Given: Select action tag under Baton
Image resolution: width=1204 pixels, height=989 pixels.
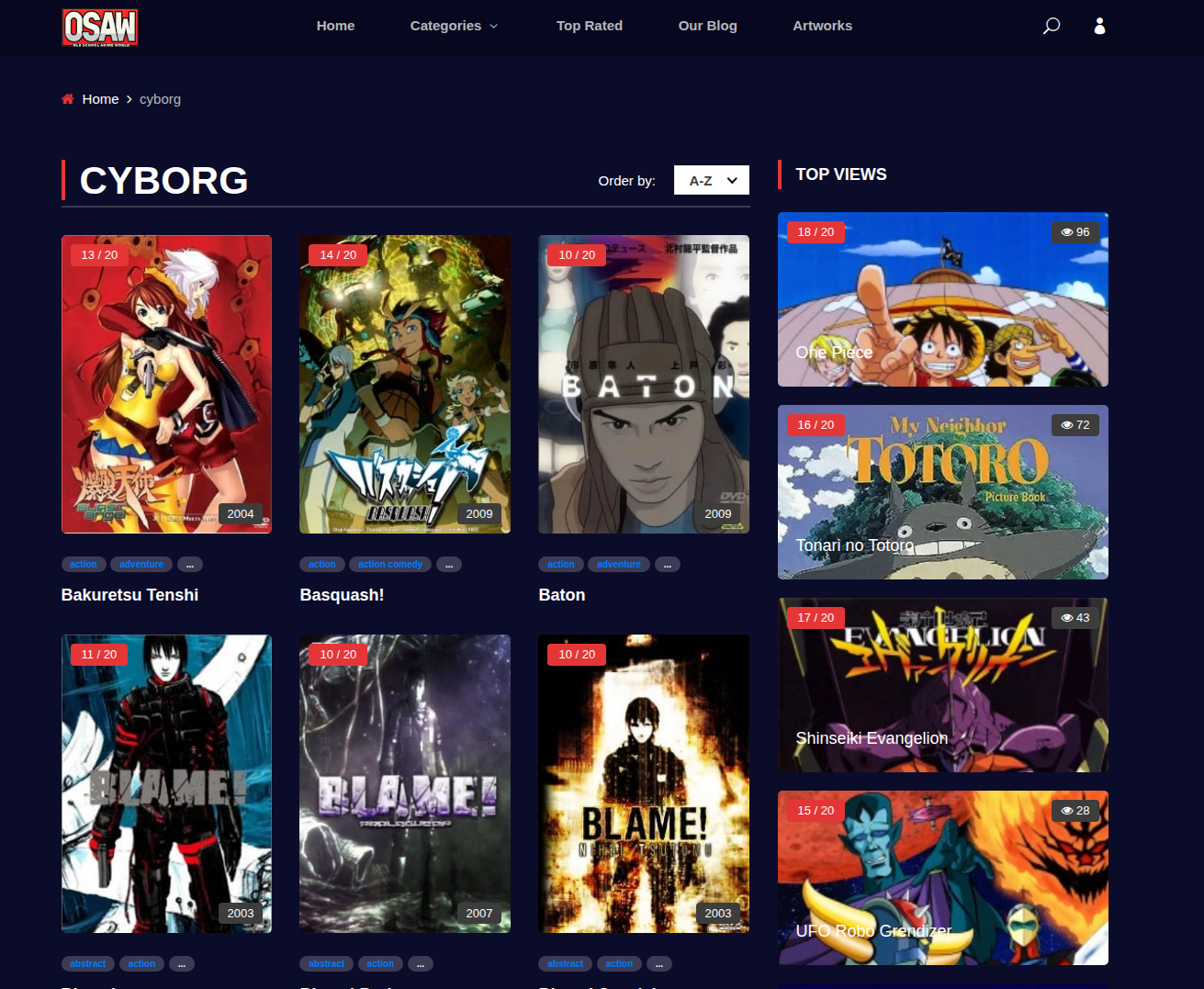Looking at the screenshot, I should (x=561, y=565).
